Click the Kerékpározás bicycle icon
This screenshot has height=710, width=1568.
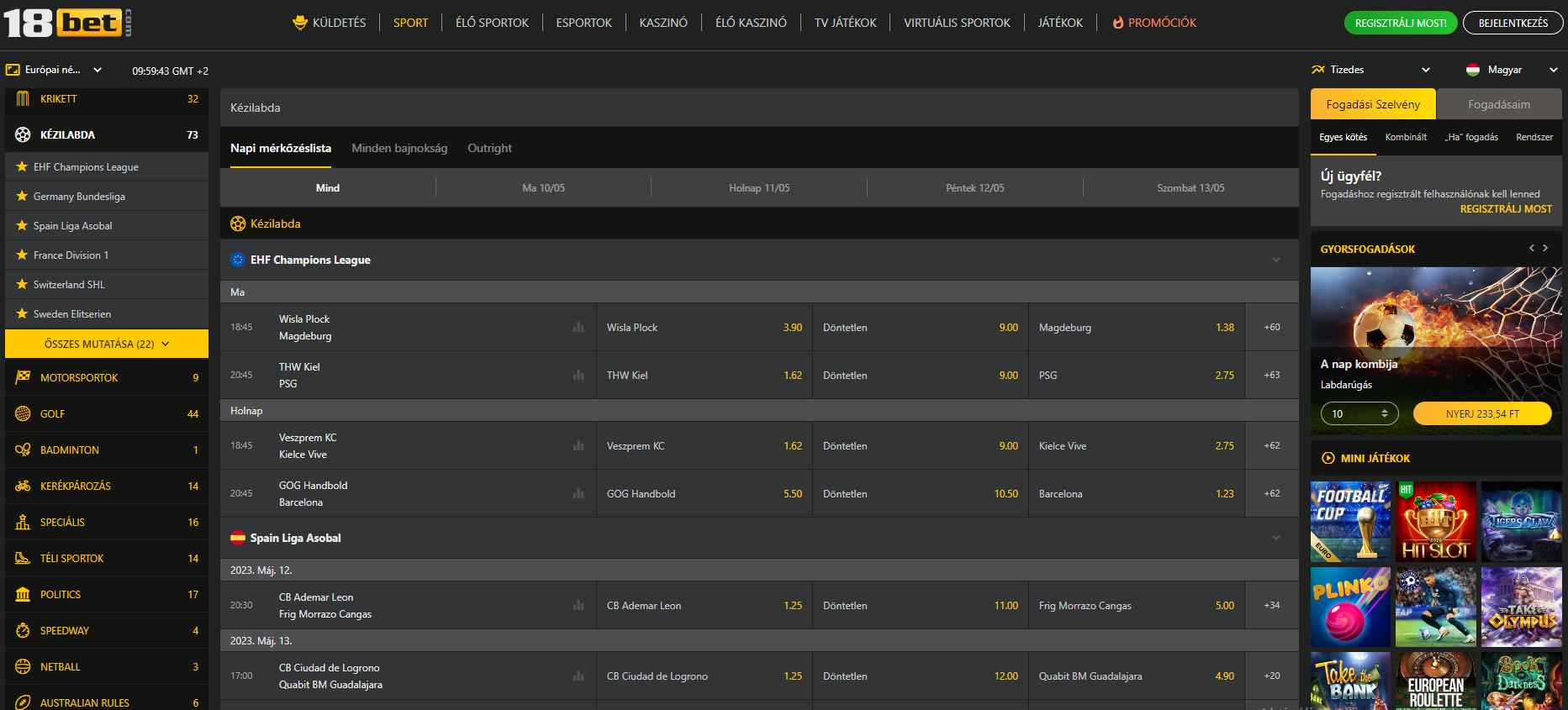click(23, 486)
